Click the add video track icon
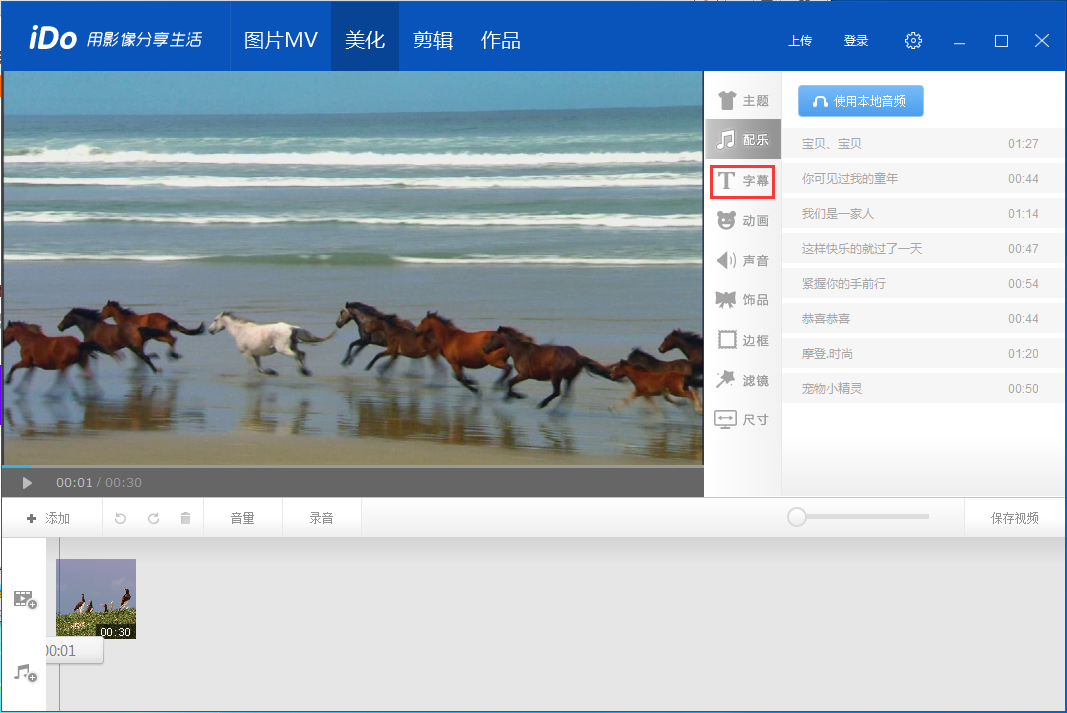 click(25, 599)
